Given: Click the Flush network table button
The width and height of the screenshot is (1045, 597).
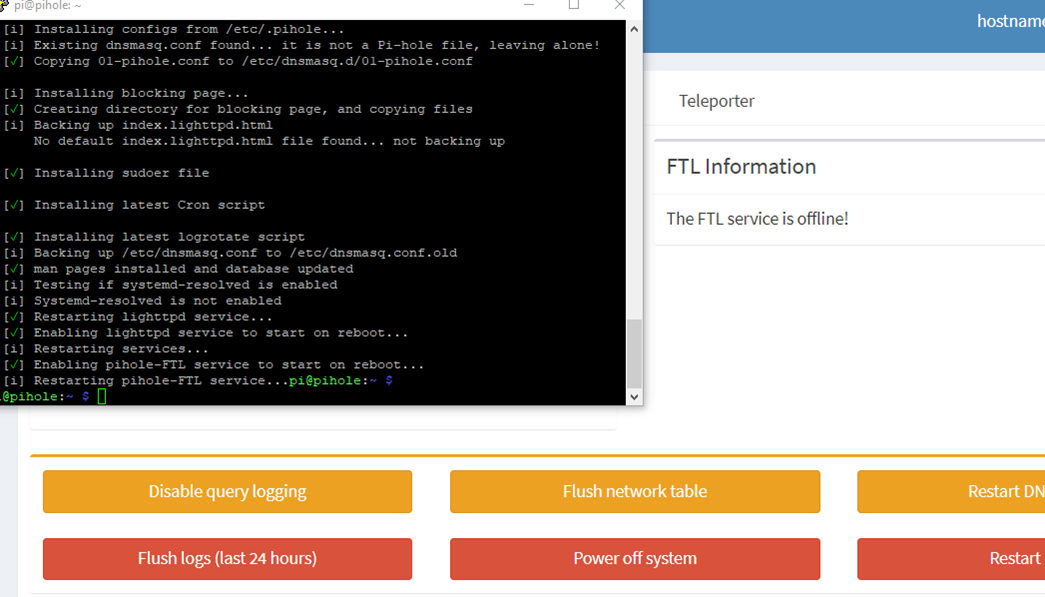Looking at the screenshot, I should coord(634,492).
